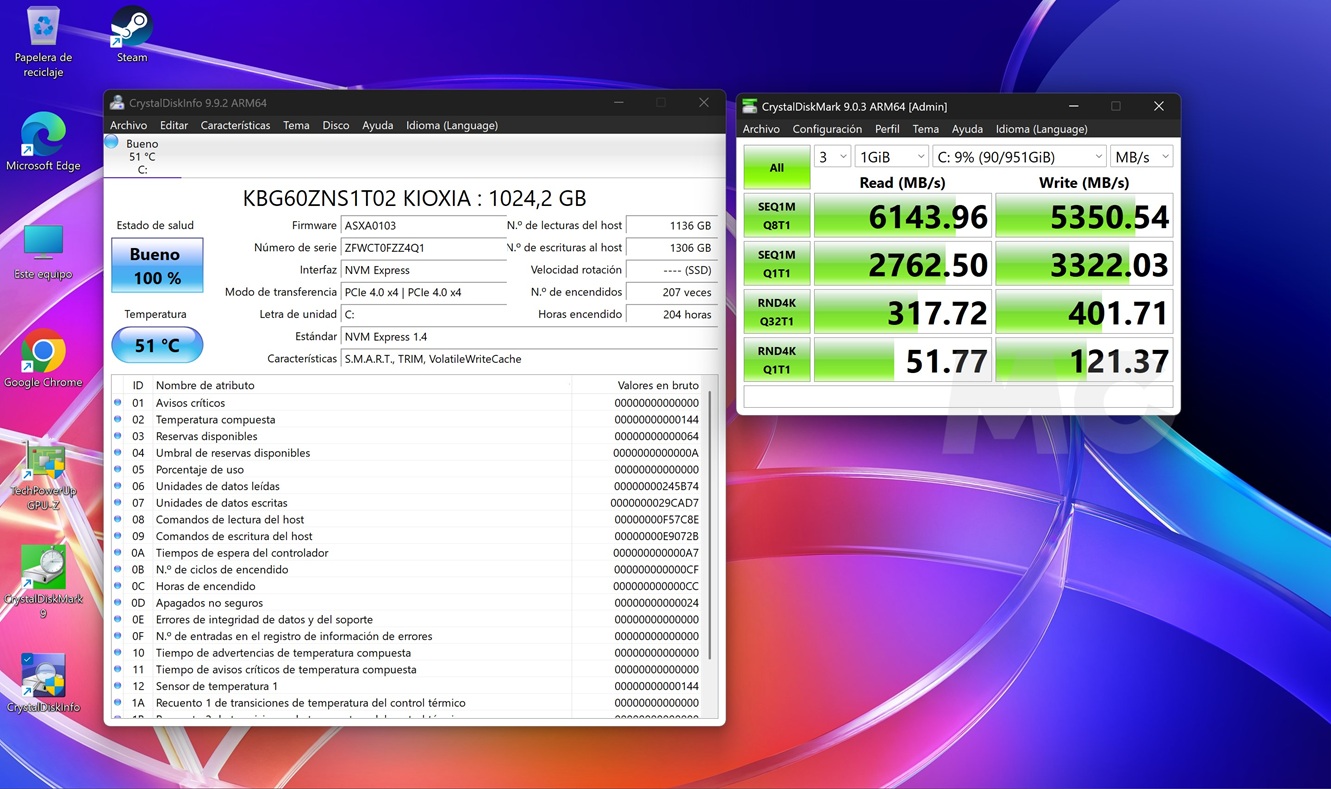
Task: Click the status dot beside Horas de encendido
Action: [117, 586]
